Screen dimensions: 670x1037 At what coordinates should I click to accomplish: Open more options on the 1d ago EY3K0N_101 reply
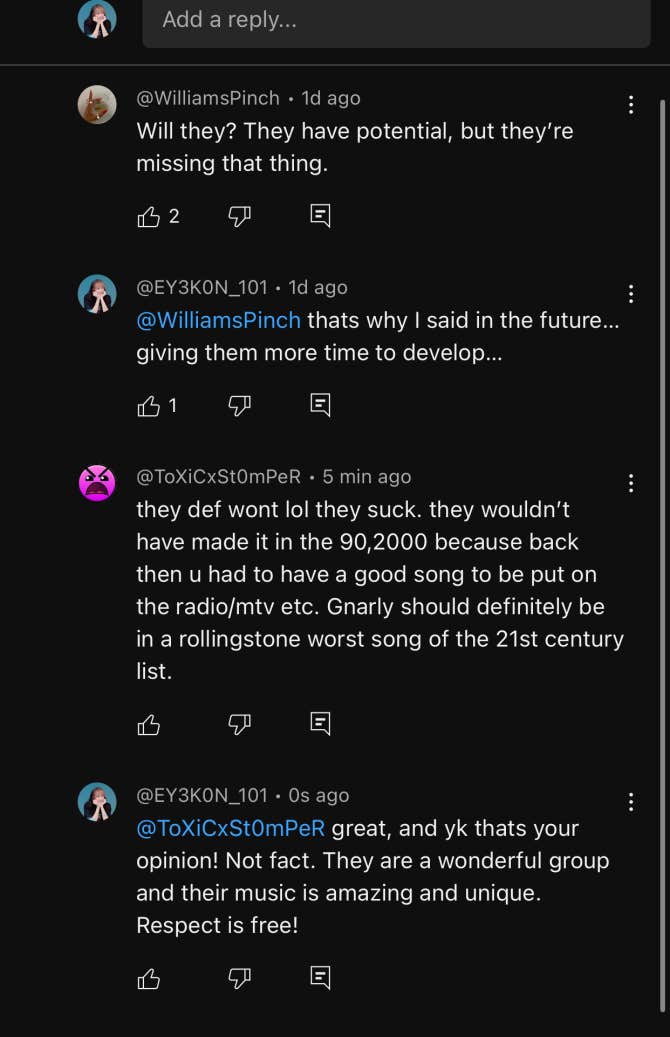click(x=631, y=293)
